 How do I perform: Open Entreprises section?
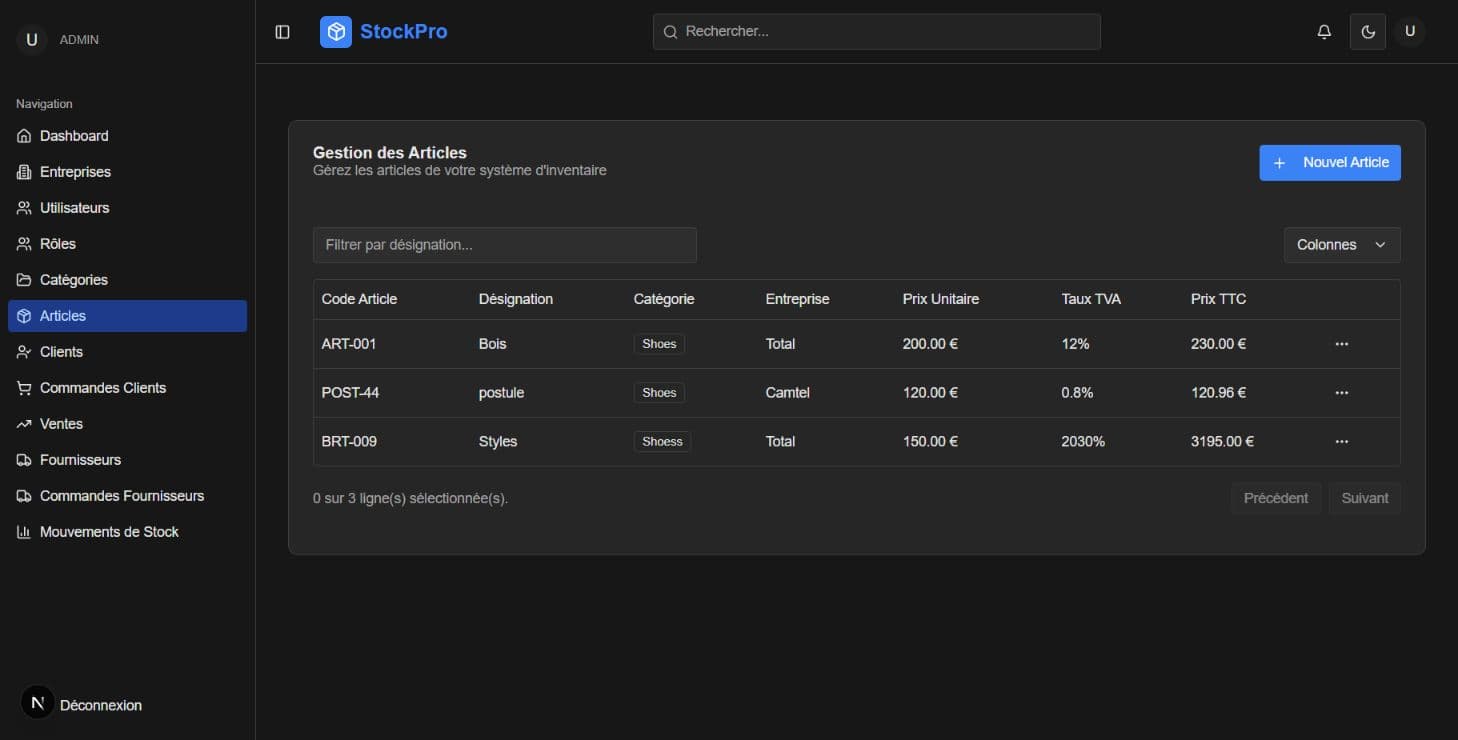click(x=127, y=172)
